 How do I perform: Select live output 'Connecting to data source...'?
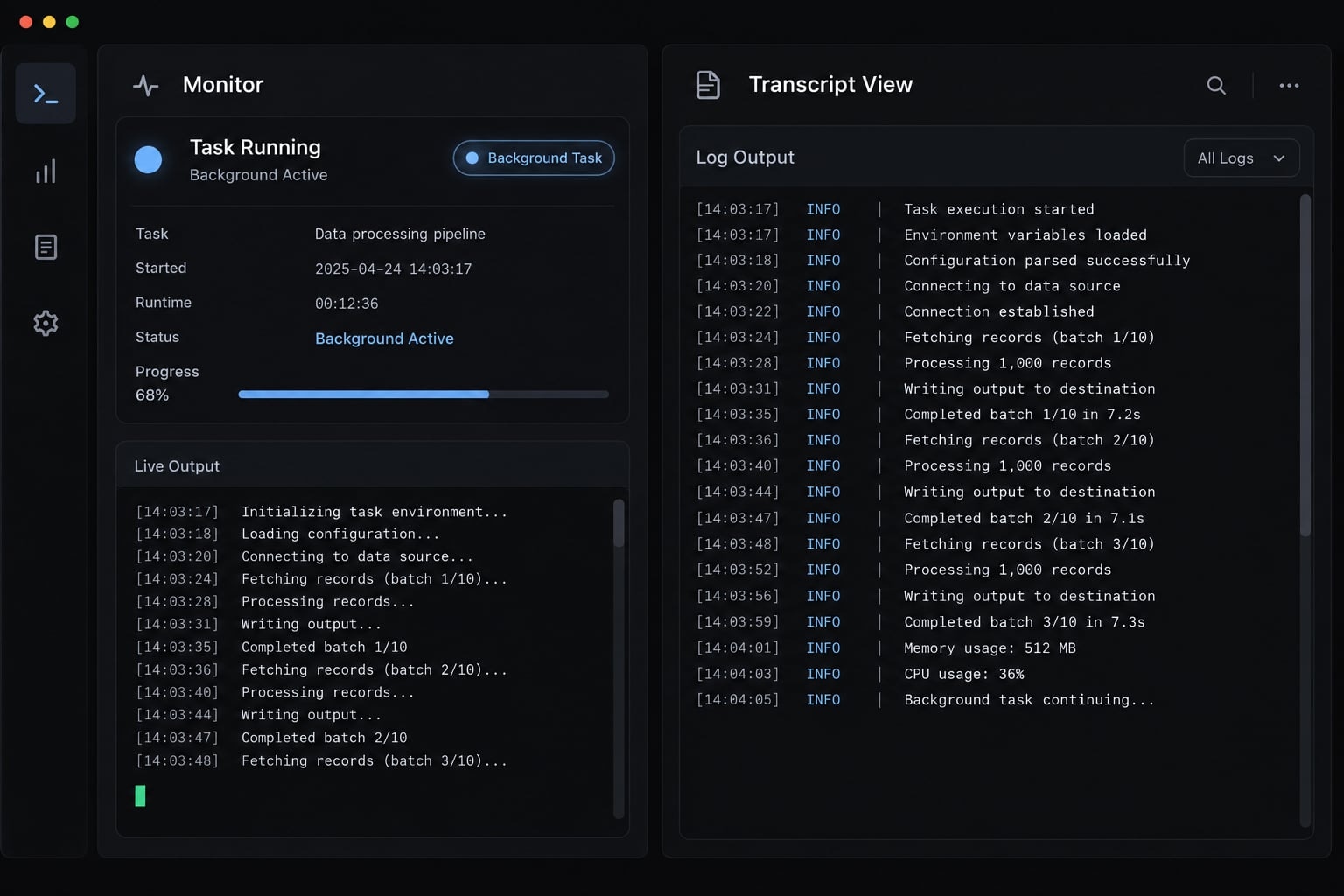click(357, 556)
